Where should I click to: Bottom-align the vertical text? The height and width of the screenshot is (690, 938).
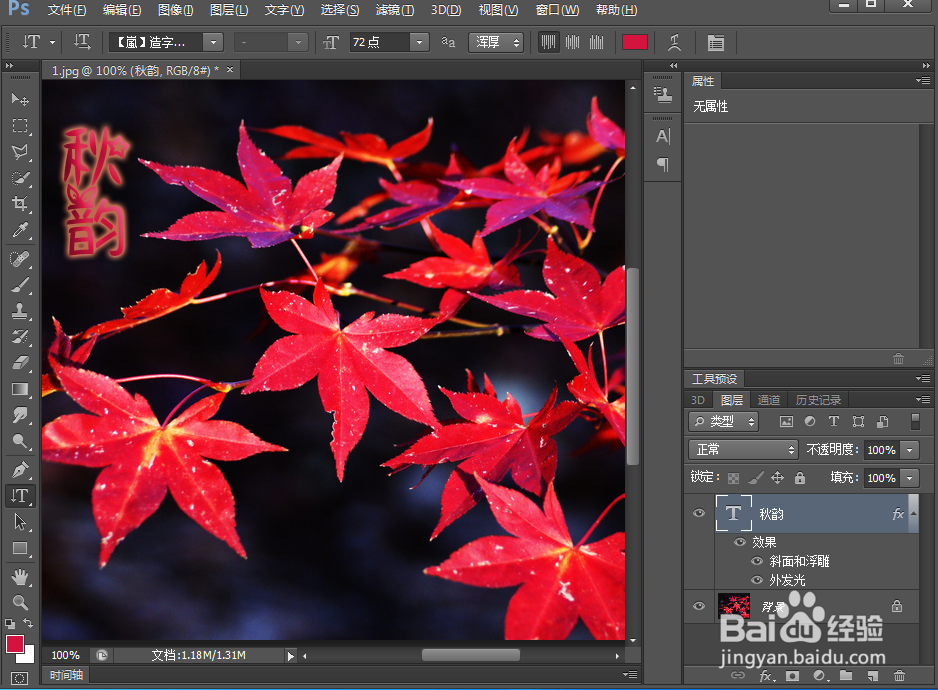596,42
